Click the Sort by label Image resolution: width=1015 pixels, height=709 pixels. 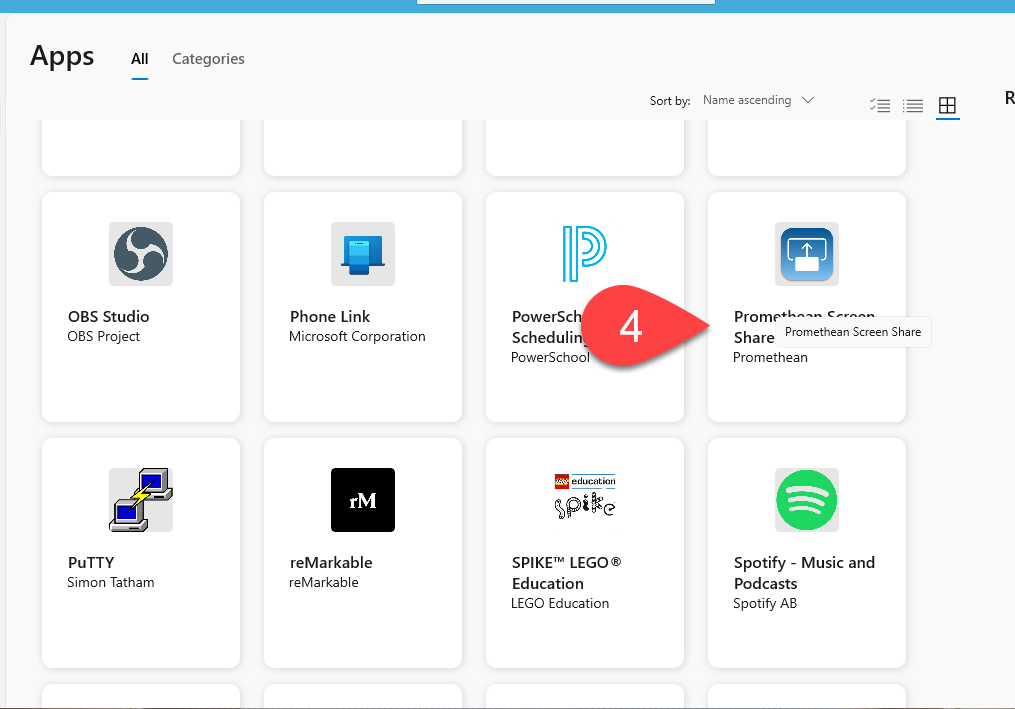(x=670, y=101)
